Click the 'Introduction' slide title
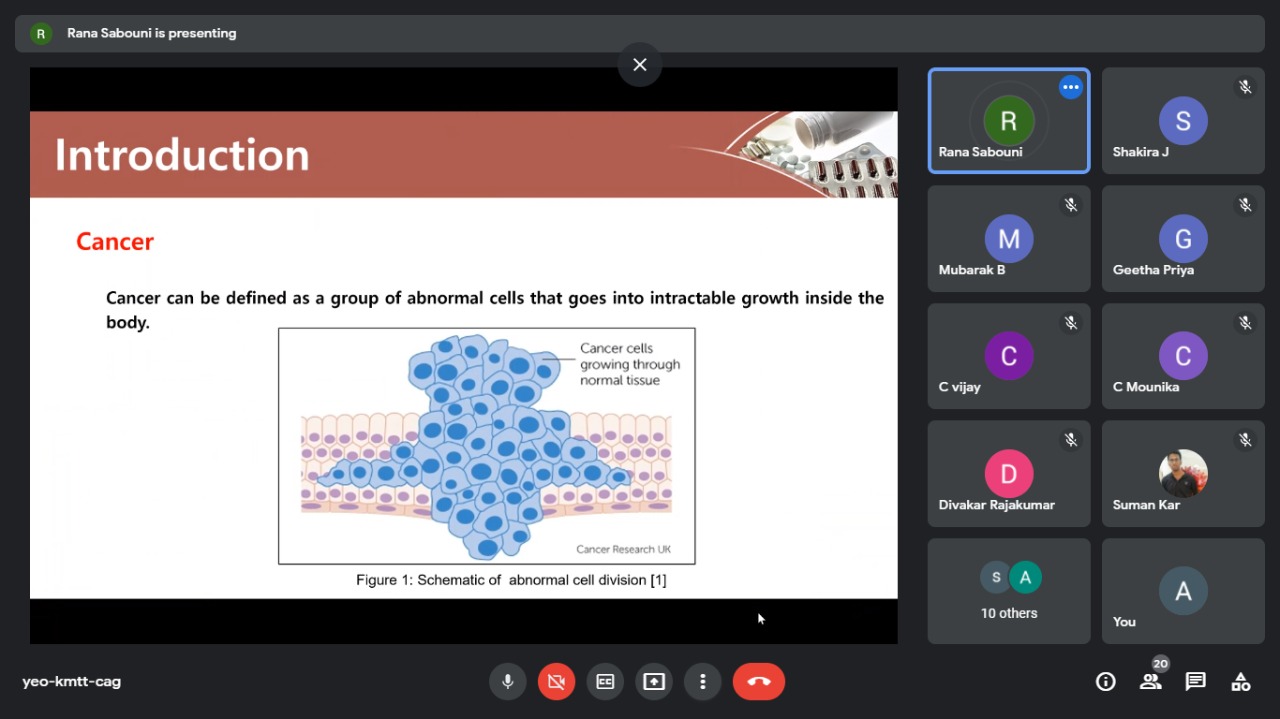This screenshot has height=719, width=1280. (182, 155)
